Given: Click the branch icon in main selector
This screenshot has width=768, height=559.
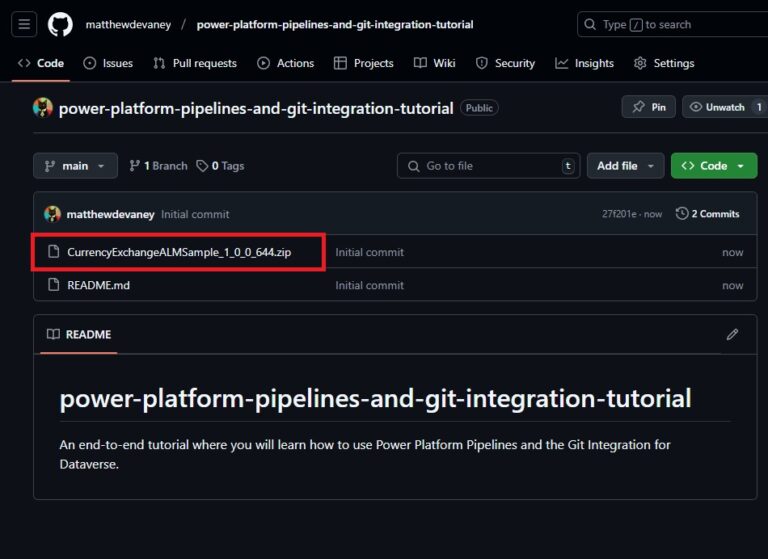Looking at the screenshot, I should (x=49, y=166).
